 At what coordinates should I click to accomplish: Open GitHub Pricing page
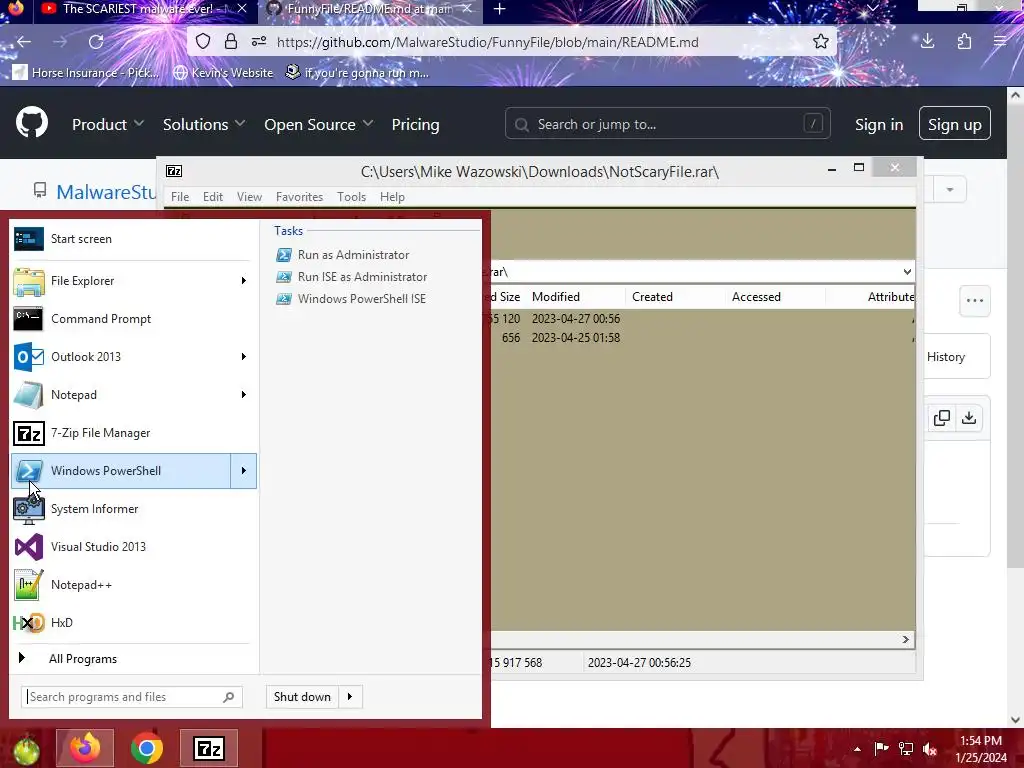tap(415, 124)
